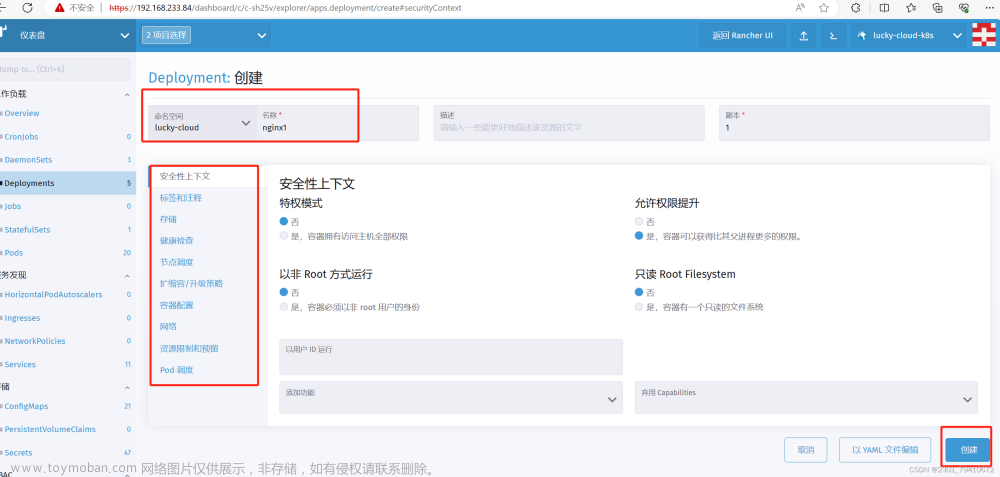Select 否 for 只读 Root Filesystem
This screenshot has width=1000, height=477.
tap(639, 292)
